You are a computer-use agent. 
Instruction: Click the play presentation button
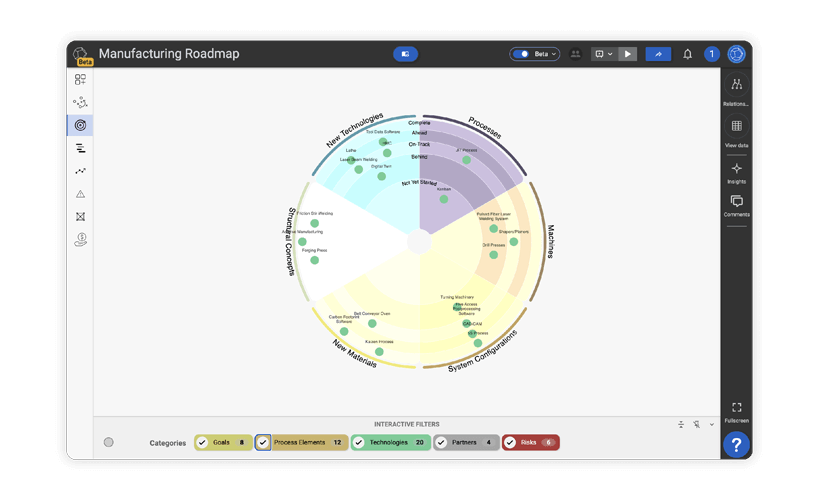(x=627, y=54)
